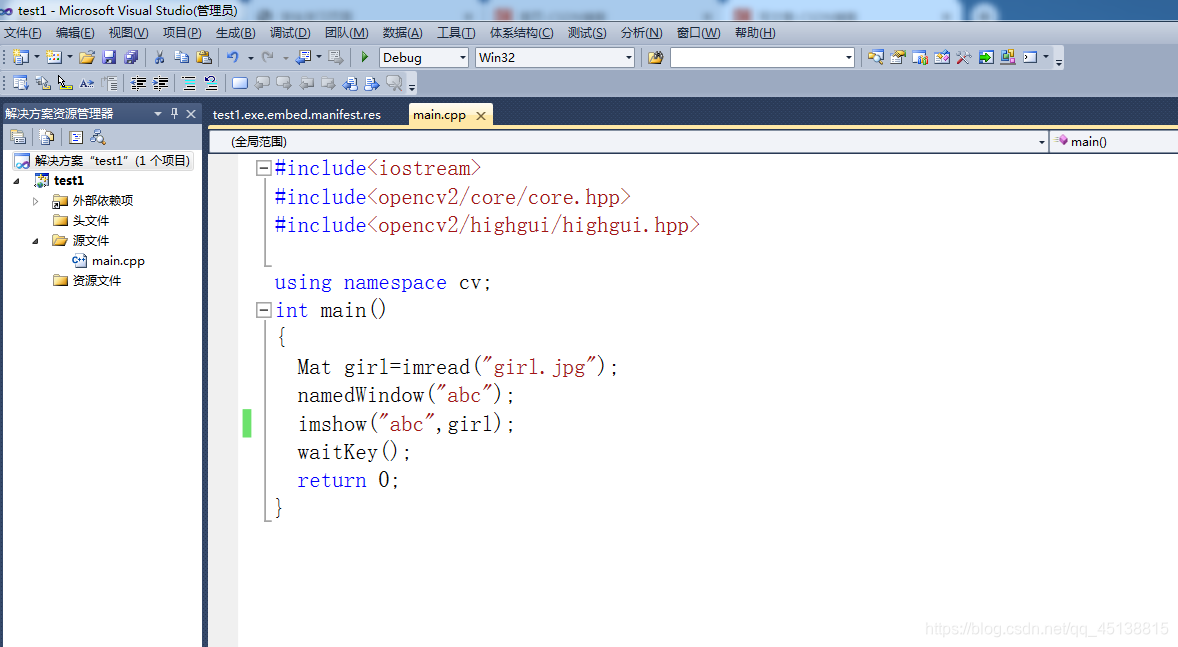Select the 资源文件 folder
Screen dimensions: 1178x647
96,281
